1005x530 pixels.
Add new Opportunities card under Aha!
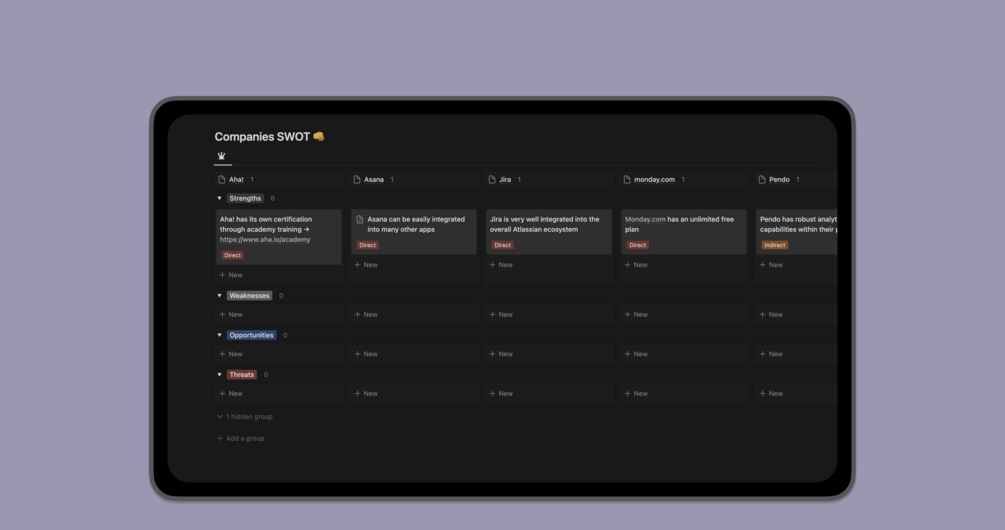coord(231,354)
